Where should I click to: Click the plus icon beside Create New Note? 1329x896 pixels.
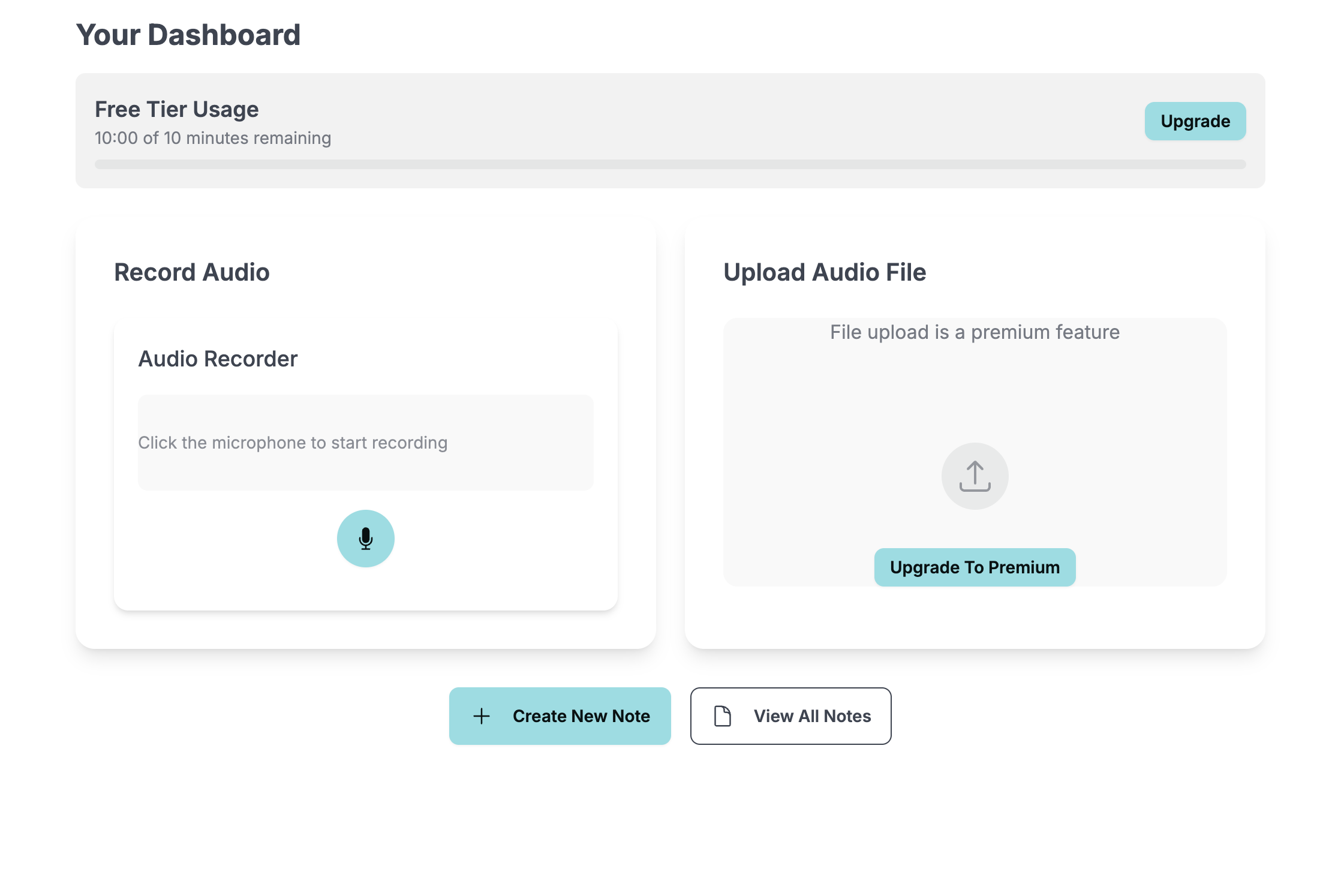tap(482, 715)
